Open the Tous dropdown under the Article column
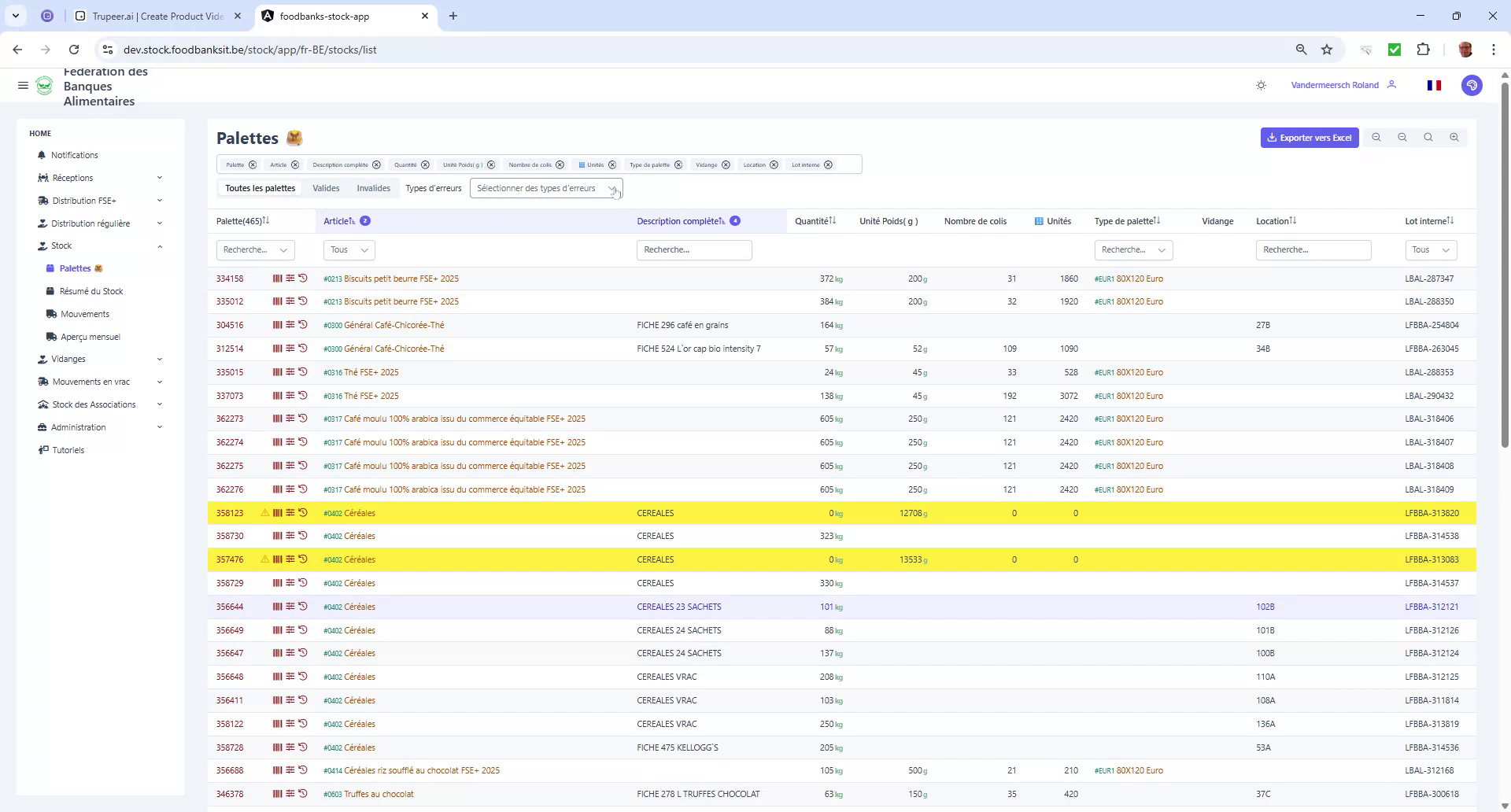Viewport: 1511px width, 812px height. coord(348,249)
